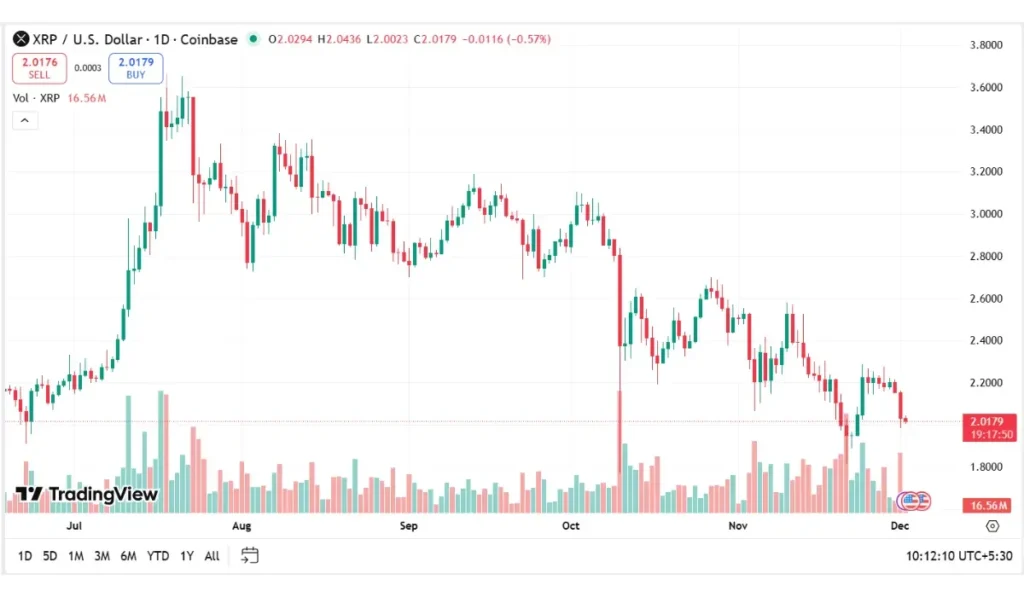
Task: Click the red 16.56M volume label
Action: (x=987, y=505)
